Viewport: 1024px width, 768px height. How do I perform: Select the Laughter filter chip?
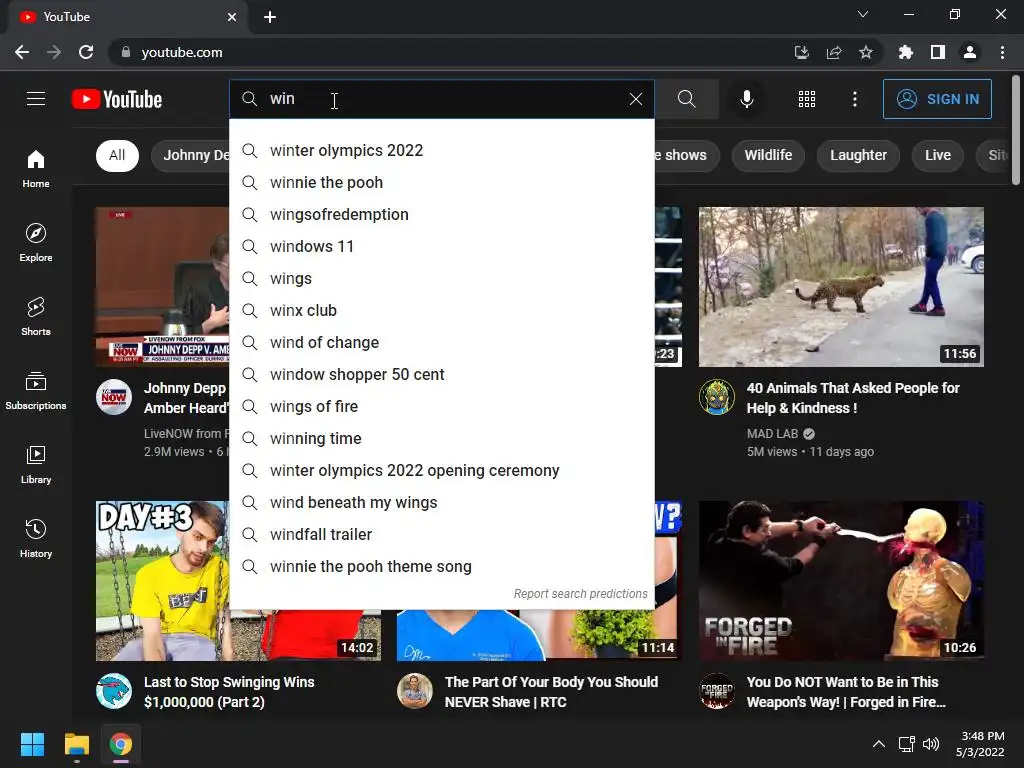858,155
